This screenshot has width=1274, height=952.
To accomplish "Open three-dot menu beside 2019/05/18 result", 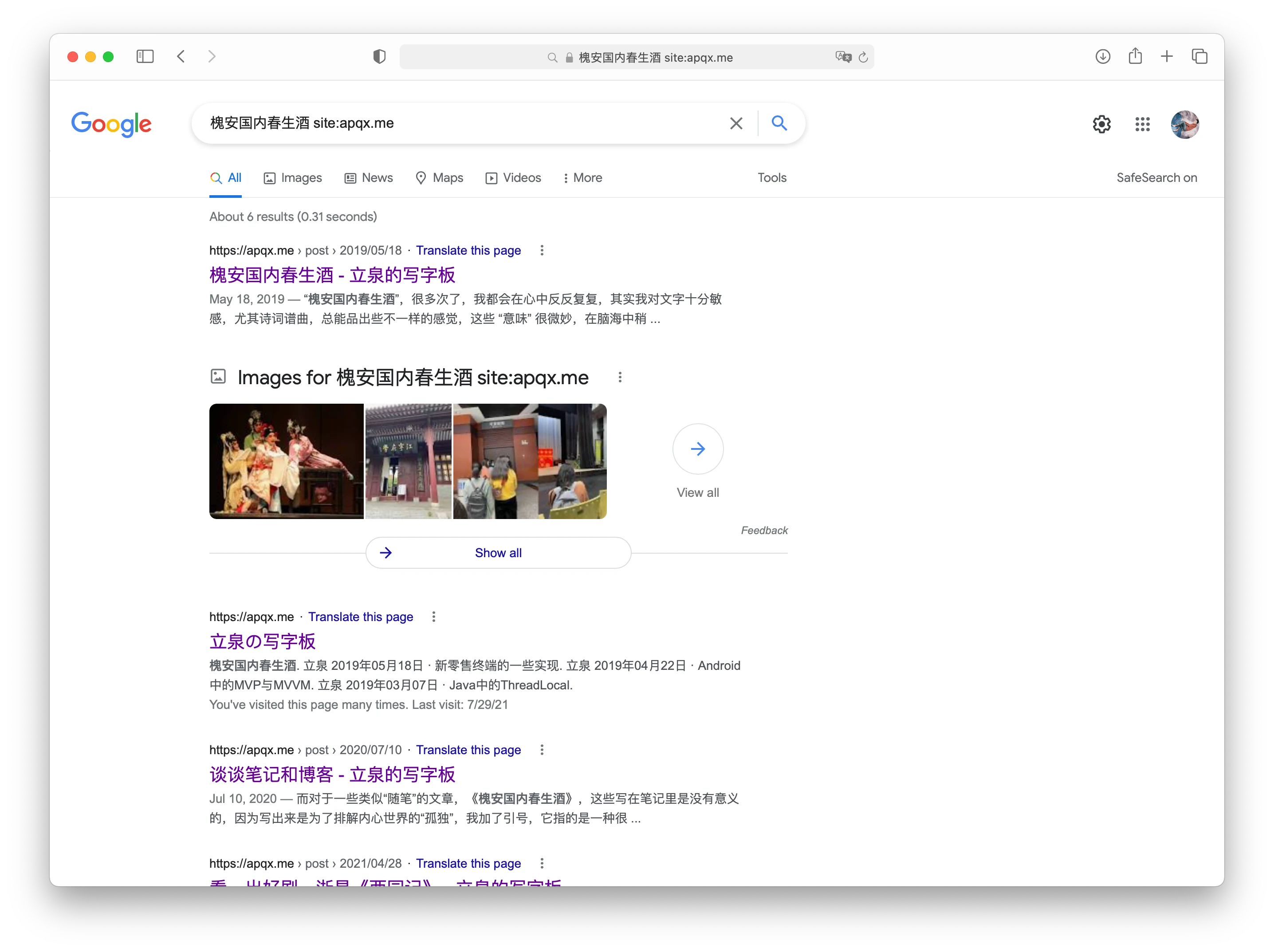I will pos(541,251).
